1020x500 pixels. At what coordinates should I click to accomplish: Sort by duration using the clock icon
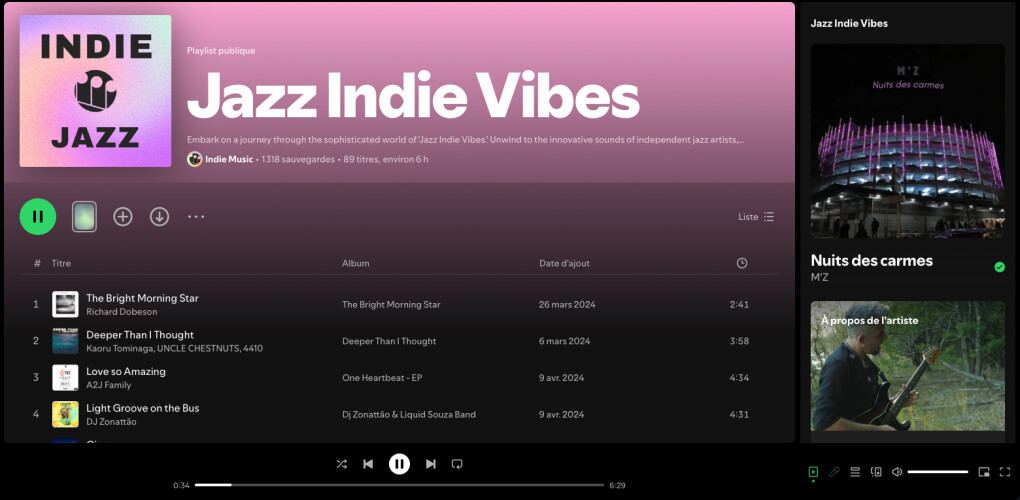tap(742, 263)
